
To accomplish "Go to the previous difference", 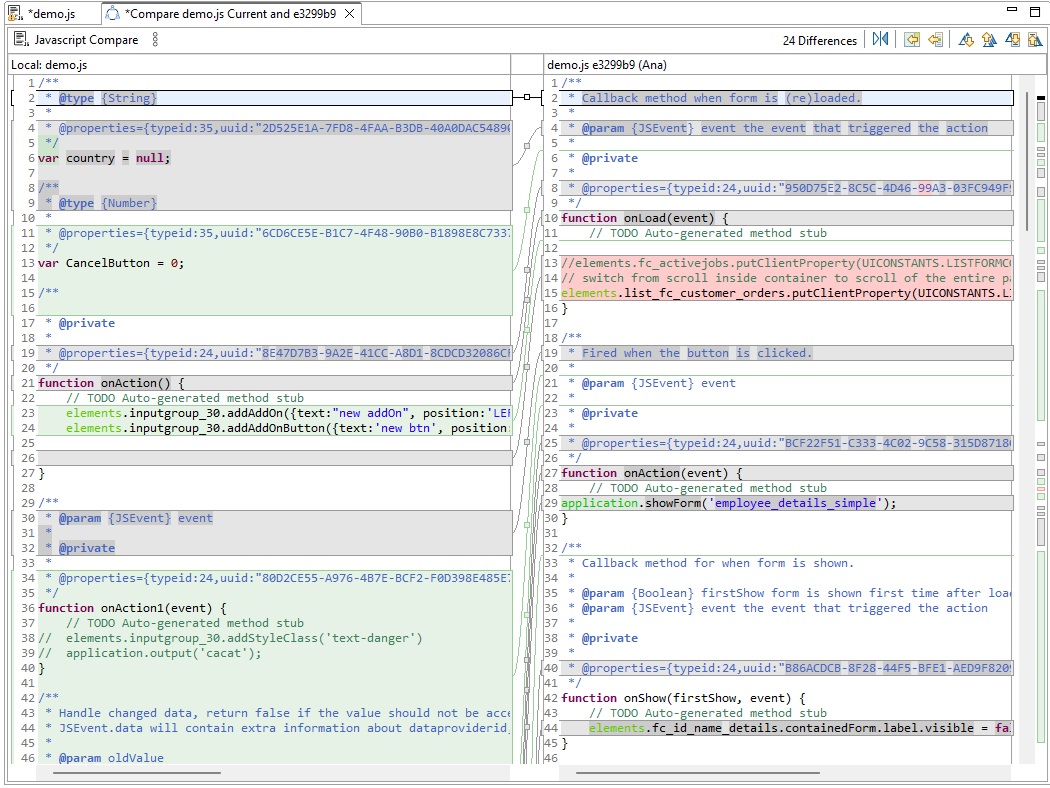I will point(989,40).
